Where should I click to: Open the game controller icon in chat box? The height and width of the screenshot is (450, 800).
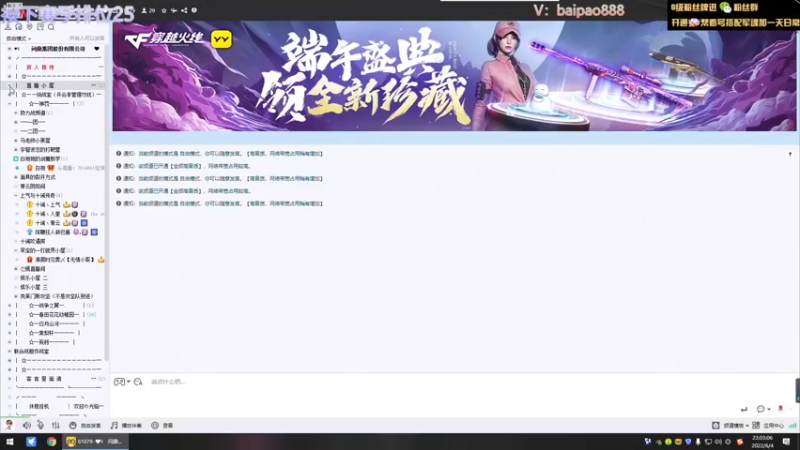pos(119,382)
